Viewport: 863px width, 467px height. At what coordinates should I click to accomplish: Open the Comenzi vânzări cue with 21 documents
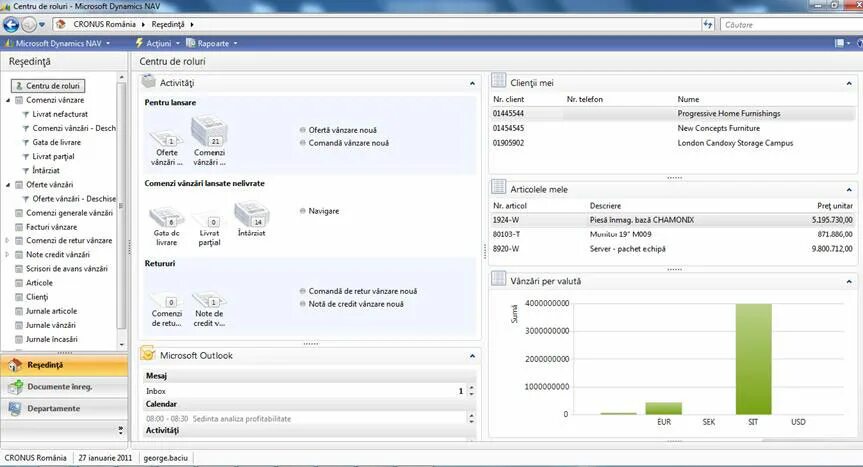[209, 131]
